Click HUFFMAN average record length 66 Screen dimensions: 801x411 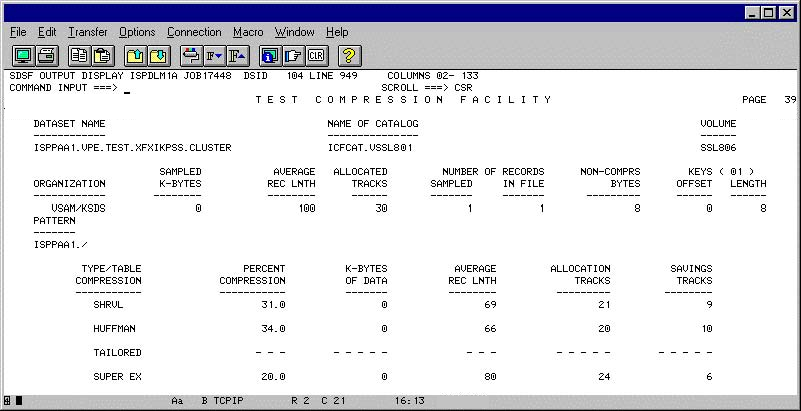[490, 329]
